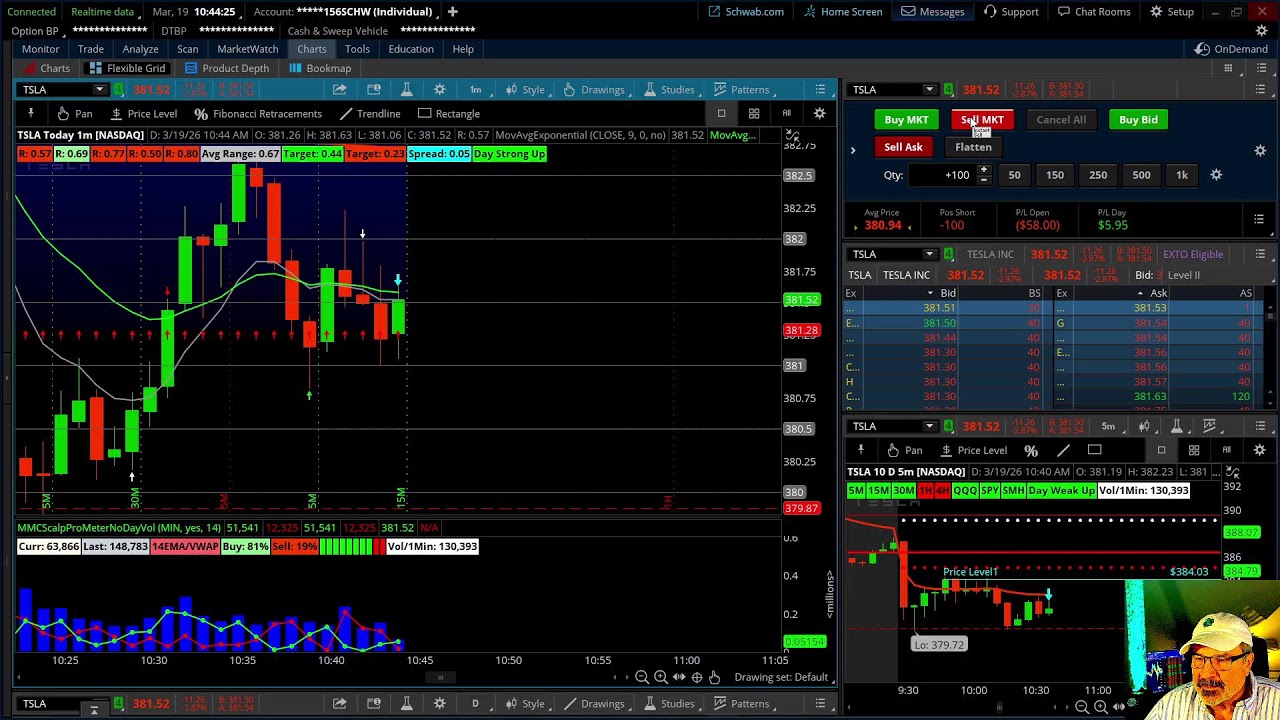Image resolution: width=1280 pixels, height=720 pixels.
Task: Open the Support link
Action: point(1011,12)
